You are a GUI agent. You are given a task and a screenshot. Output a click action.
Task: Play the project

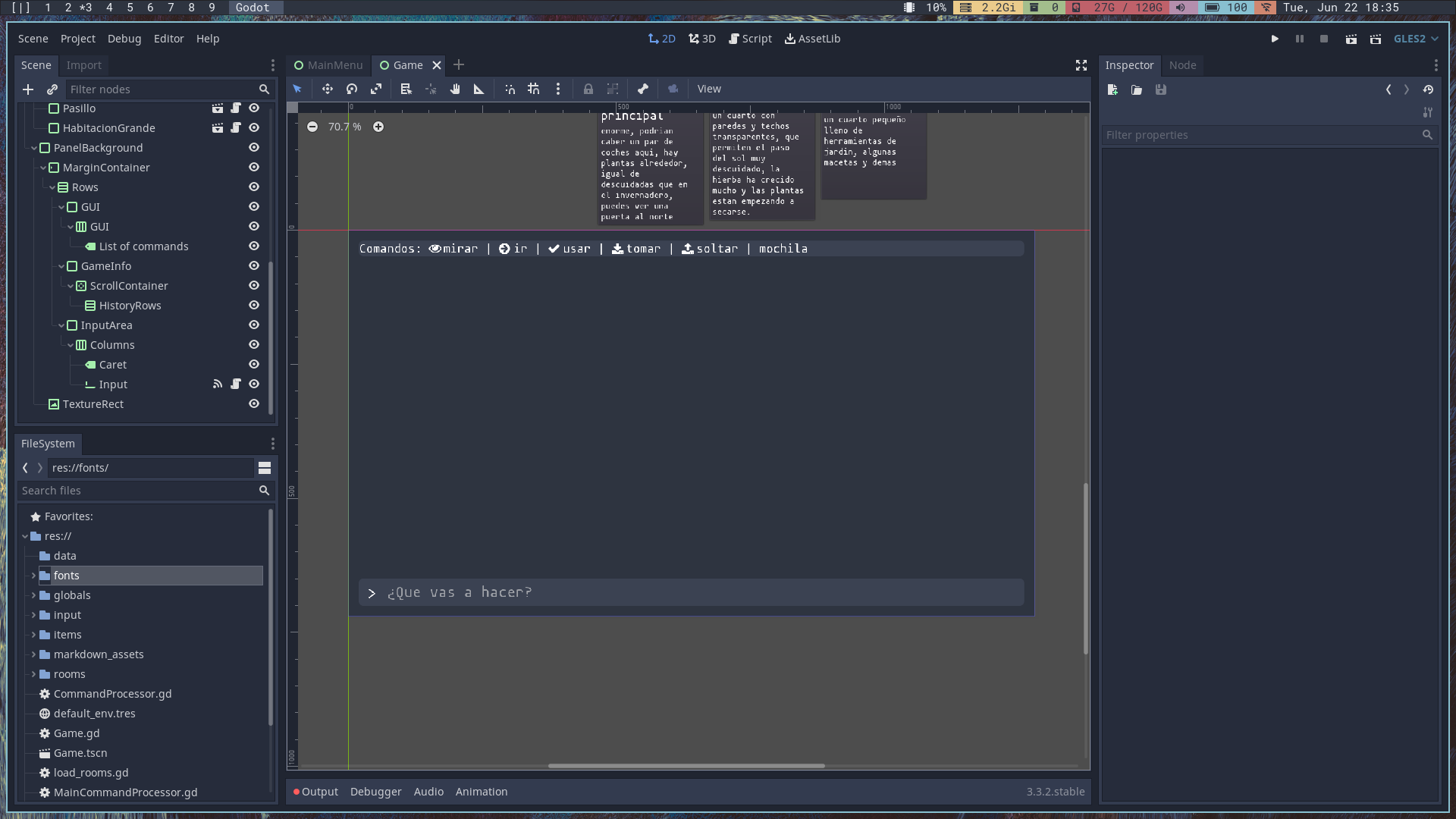1275,39
